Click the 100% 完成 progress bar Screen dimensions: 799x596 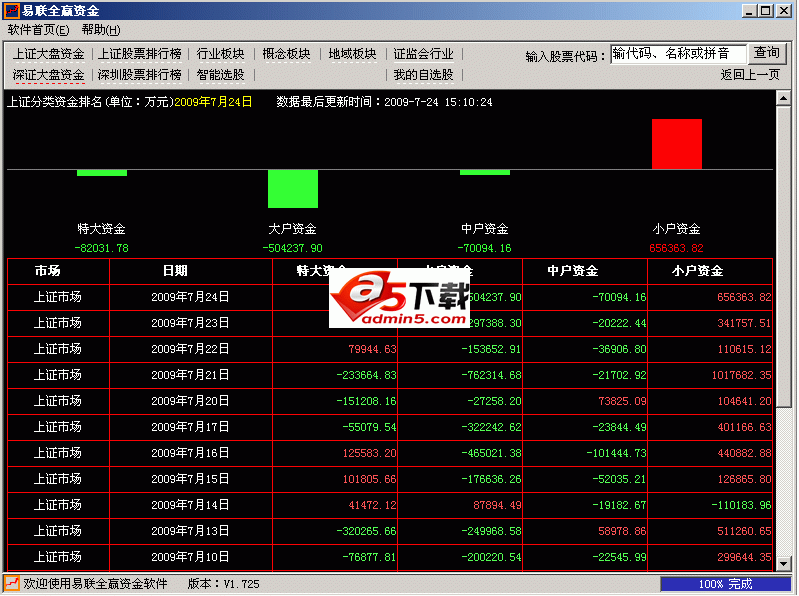coord(726,584)
